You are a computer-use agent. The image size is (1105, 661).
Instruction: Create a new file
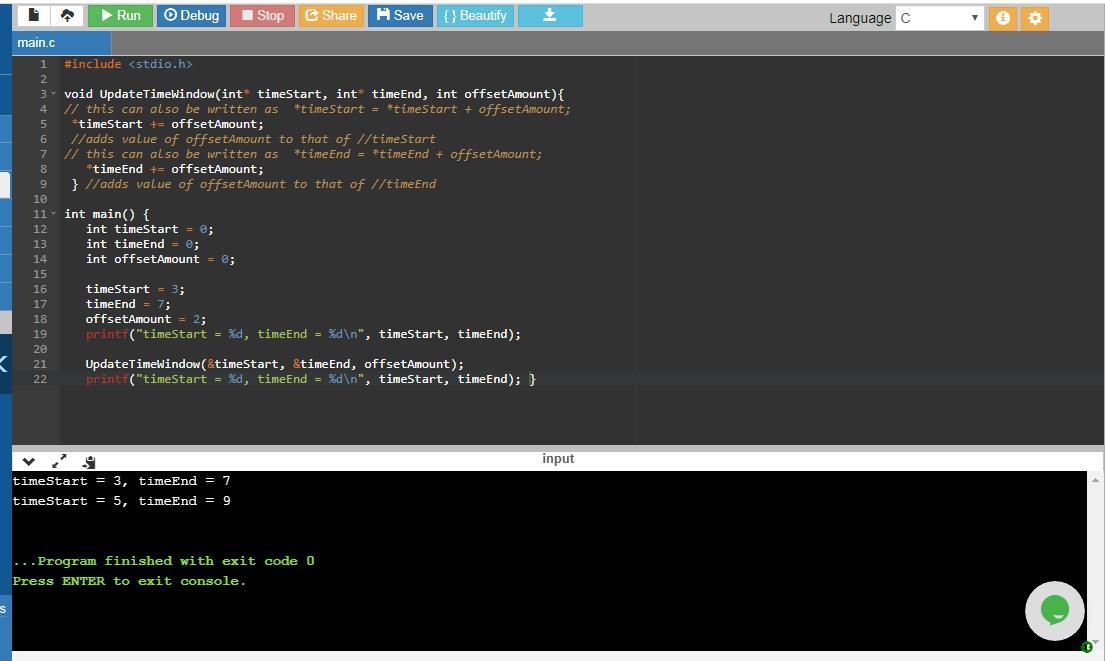[33, 15]
